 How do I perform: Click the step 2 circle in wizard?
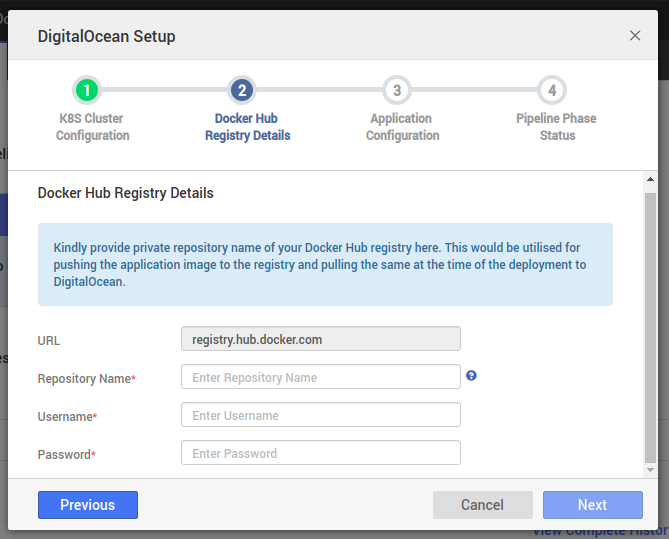241,91
